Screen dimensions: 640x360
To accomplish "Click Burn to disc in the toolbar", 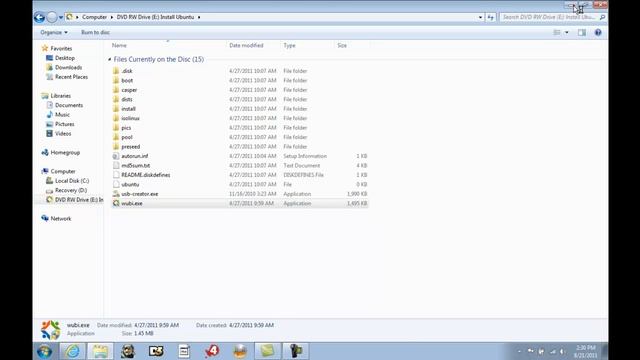I will tap(95, 32).
